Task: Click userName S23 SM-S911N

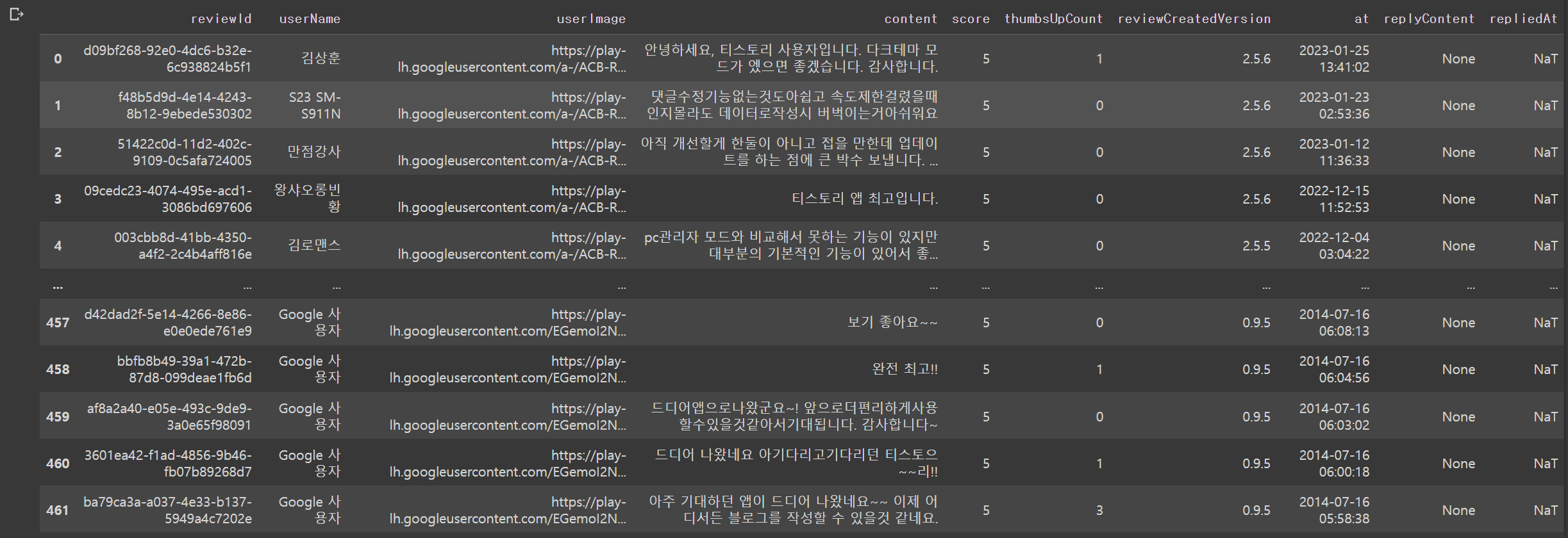Action: point(314,105)
